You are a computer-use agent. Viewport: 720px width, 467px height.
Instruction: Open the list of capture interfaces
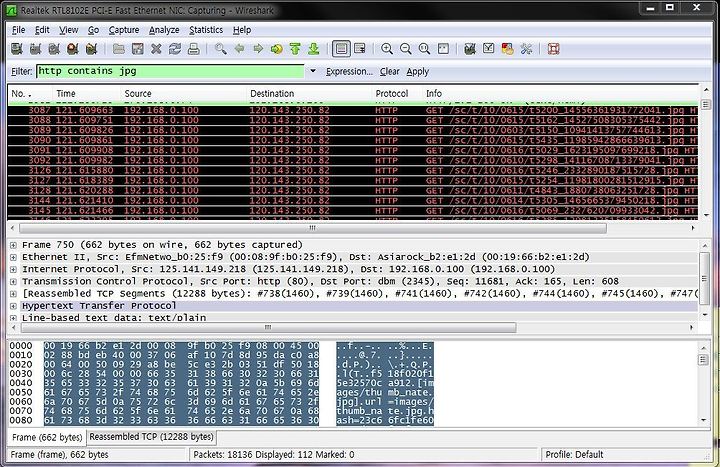pyautogui.click(x=17, y=49)
